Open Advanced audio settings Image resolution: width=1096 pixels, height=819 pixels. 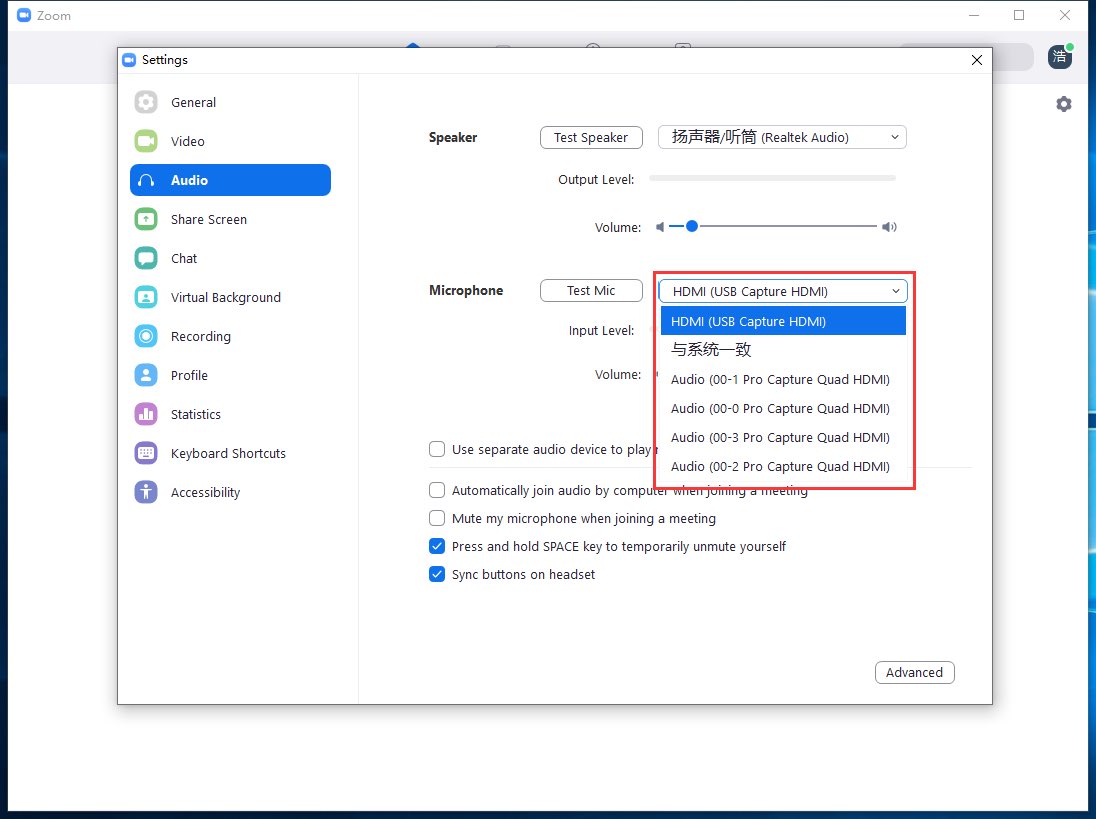(914, 672)
